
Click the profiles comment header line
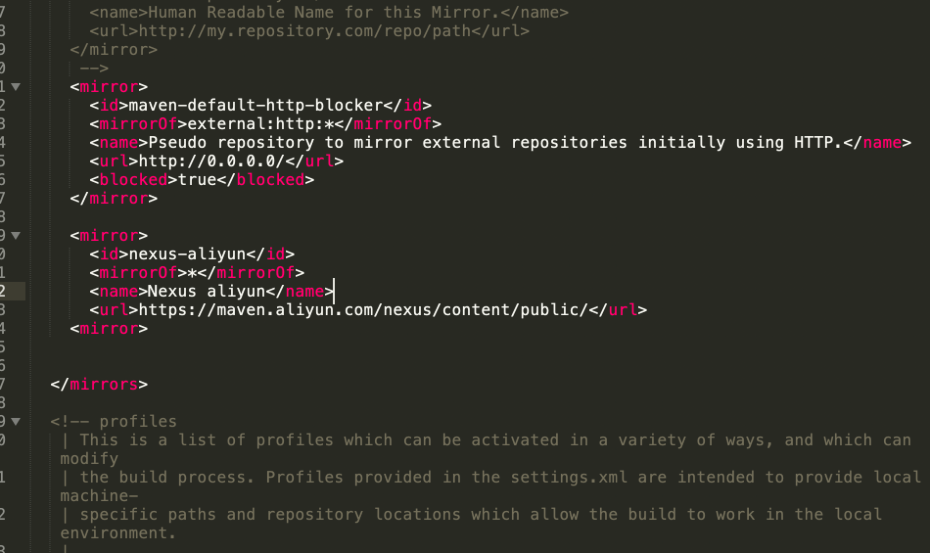pos(113,421)
